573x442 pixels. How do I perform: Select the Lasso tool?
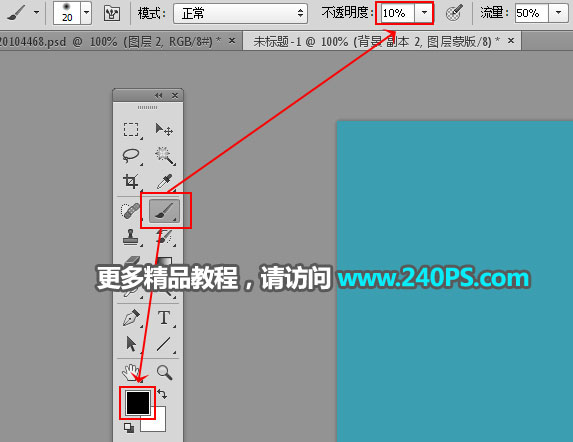tap(131, 156)
